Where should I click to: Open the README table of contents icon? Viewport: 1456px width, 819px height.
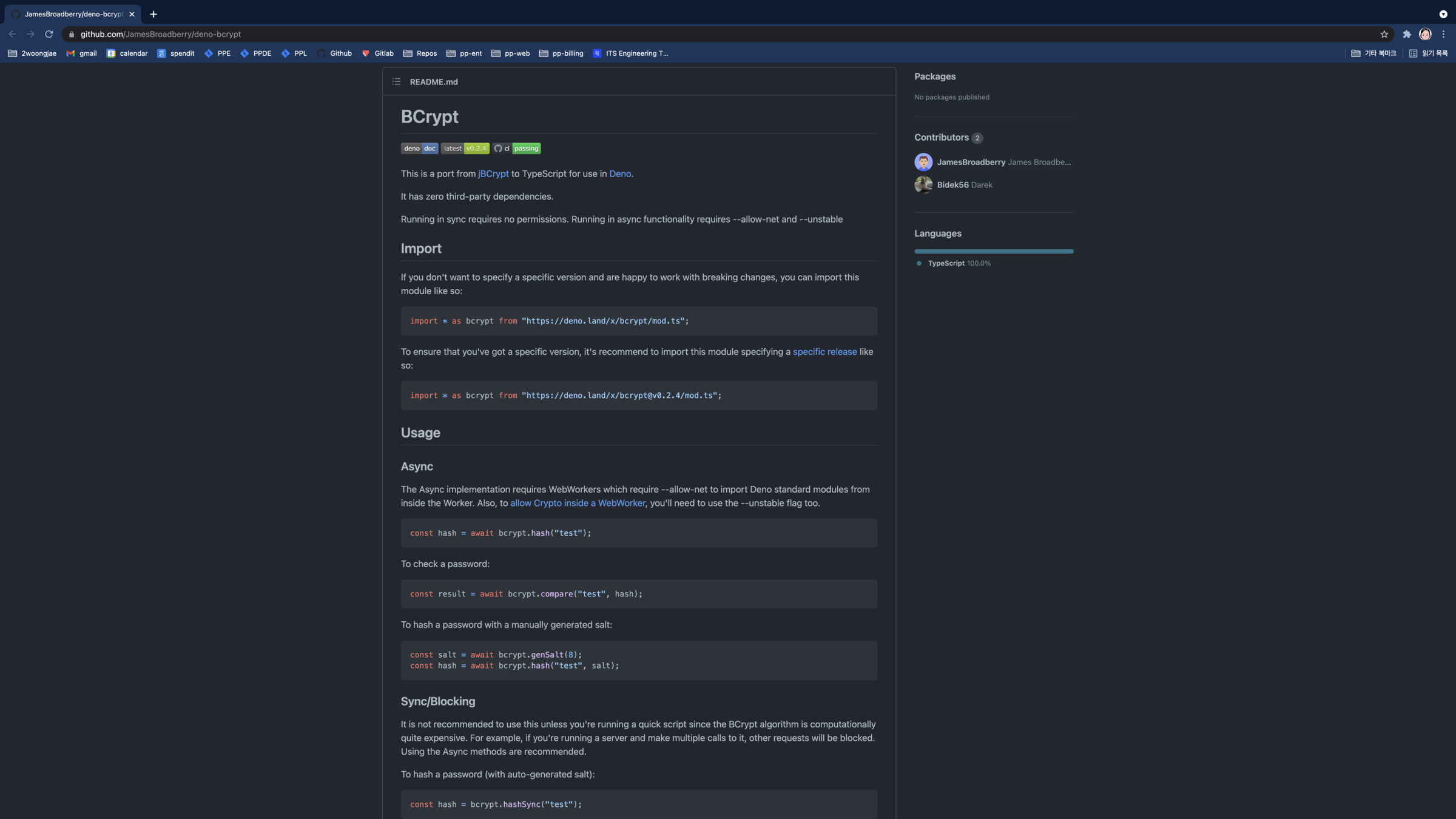point(396,82)
